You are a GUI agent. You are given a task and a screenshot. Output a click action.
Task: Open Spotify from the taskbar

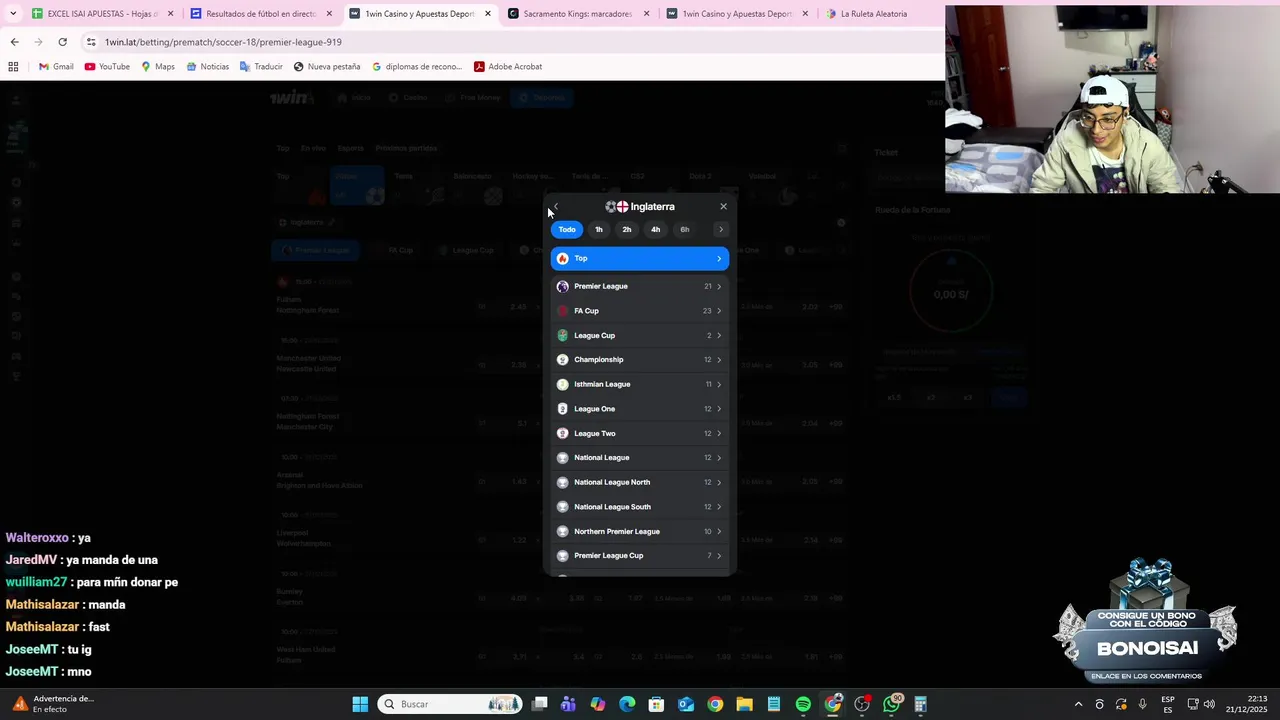coord(803,704)
